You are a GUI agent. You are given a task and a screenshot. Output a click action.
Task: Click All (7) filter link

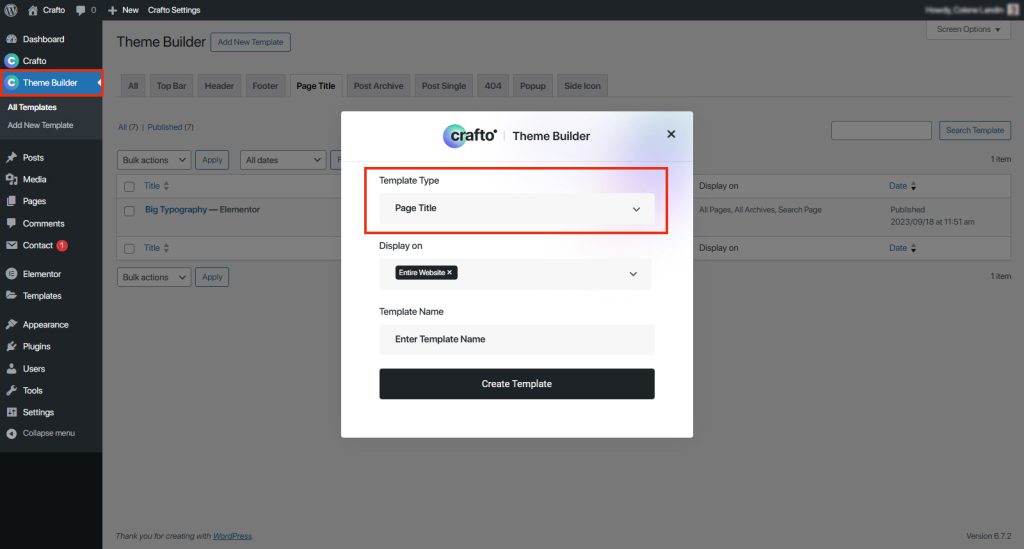click(x=128, y=127)
